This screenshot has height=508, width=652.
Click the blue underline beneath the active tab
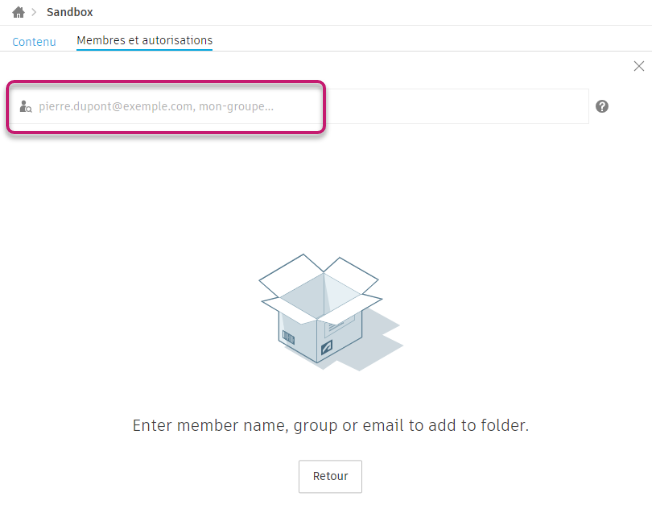point(144,50)
